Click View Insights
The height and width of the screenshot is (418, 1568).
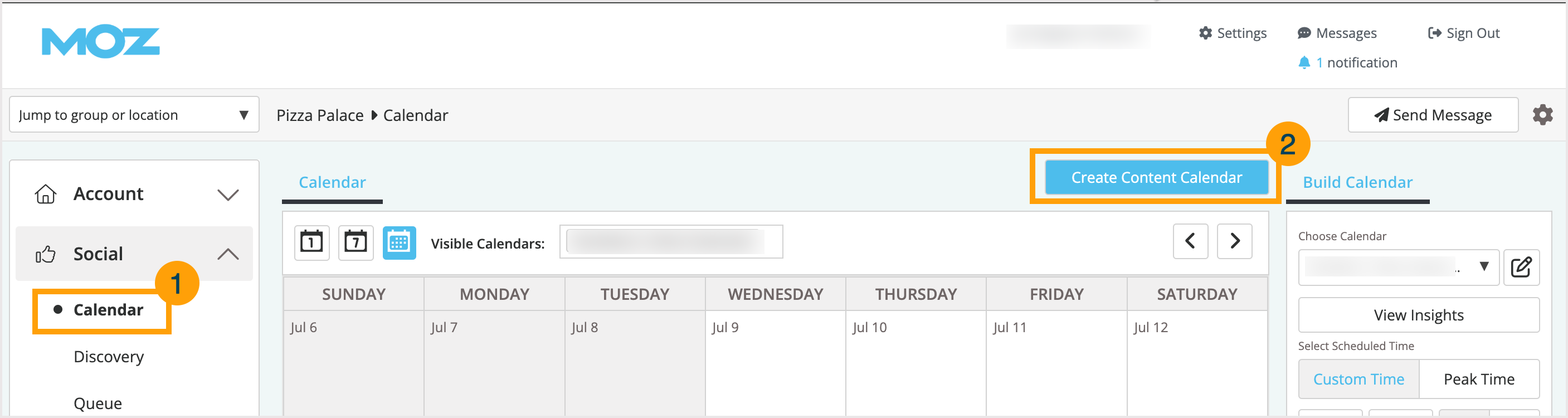pyautogui.click(x=1418, y=314)
